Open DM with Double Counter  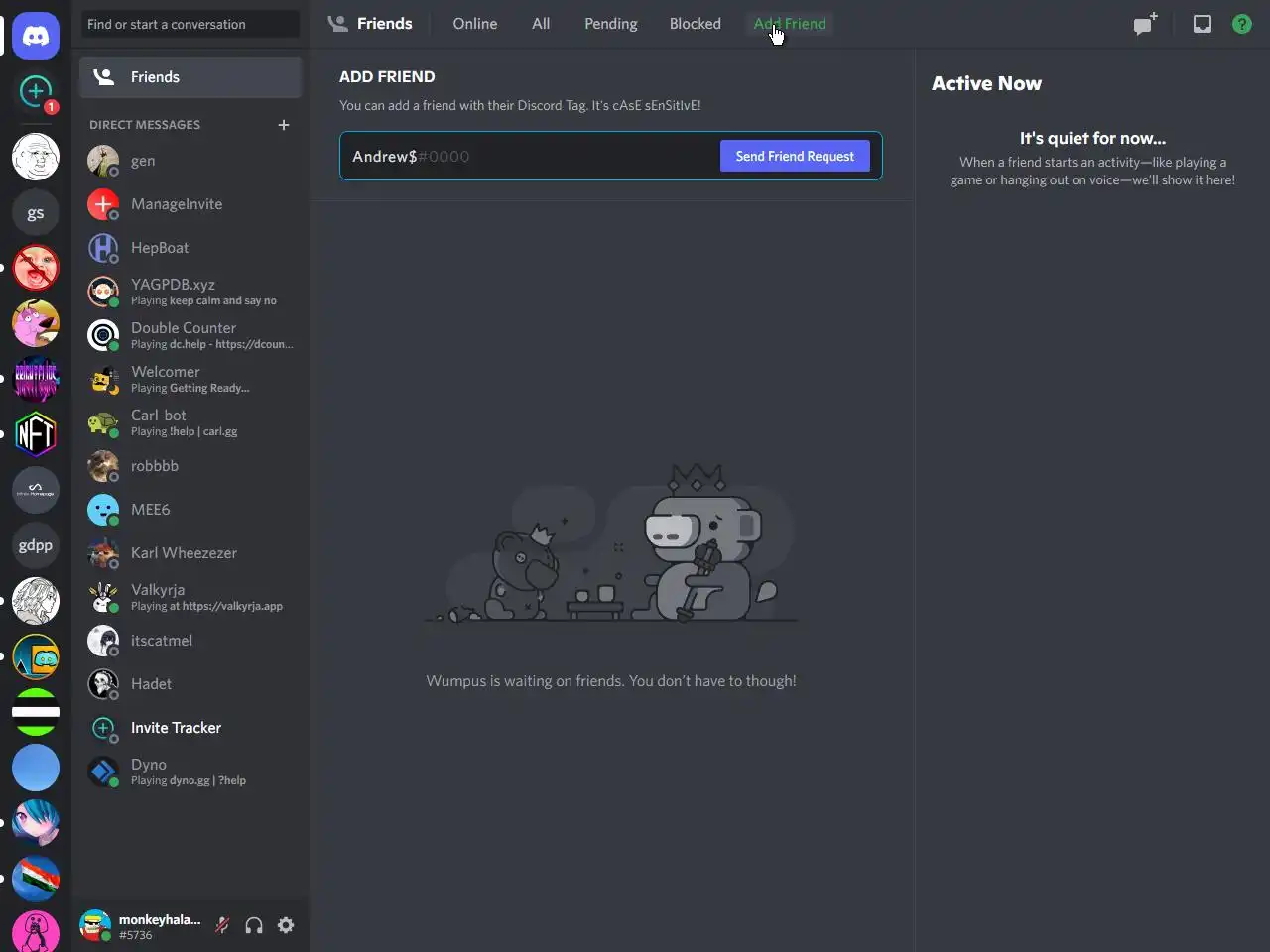(190, 335)
